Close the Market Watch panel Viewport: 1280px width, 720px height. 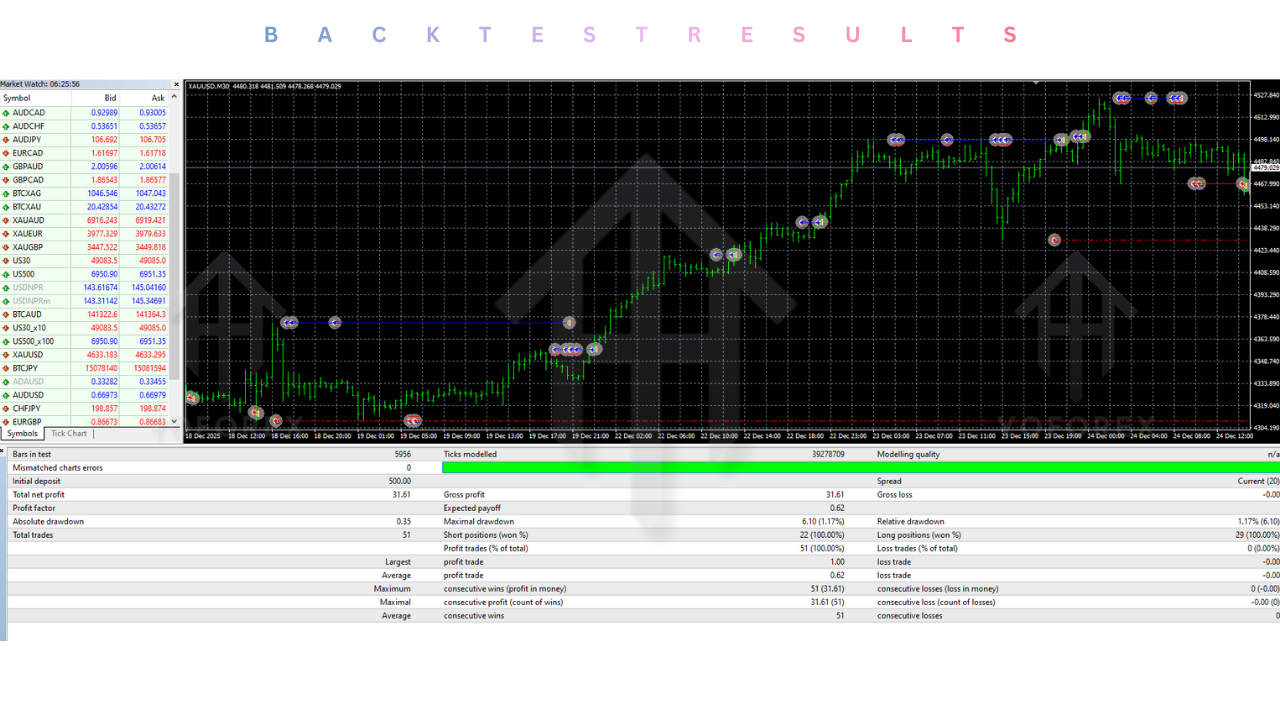click(x=175, y=83)
